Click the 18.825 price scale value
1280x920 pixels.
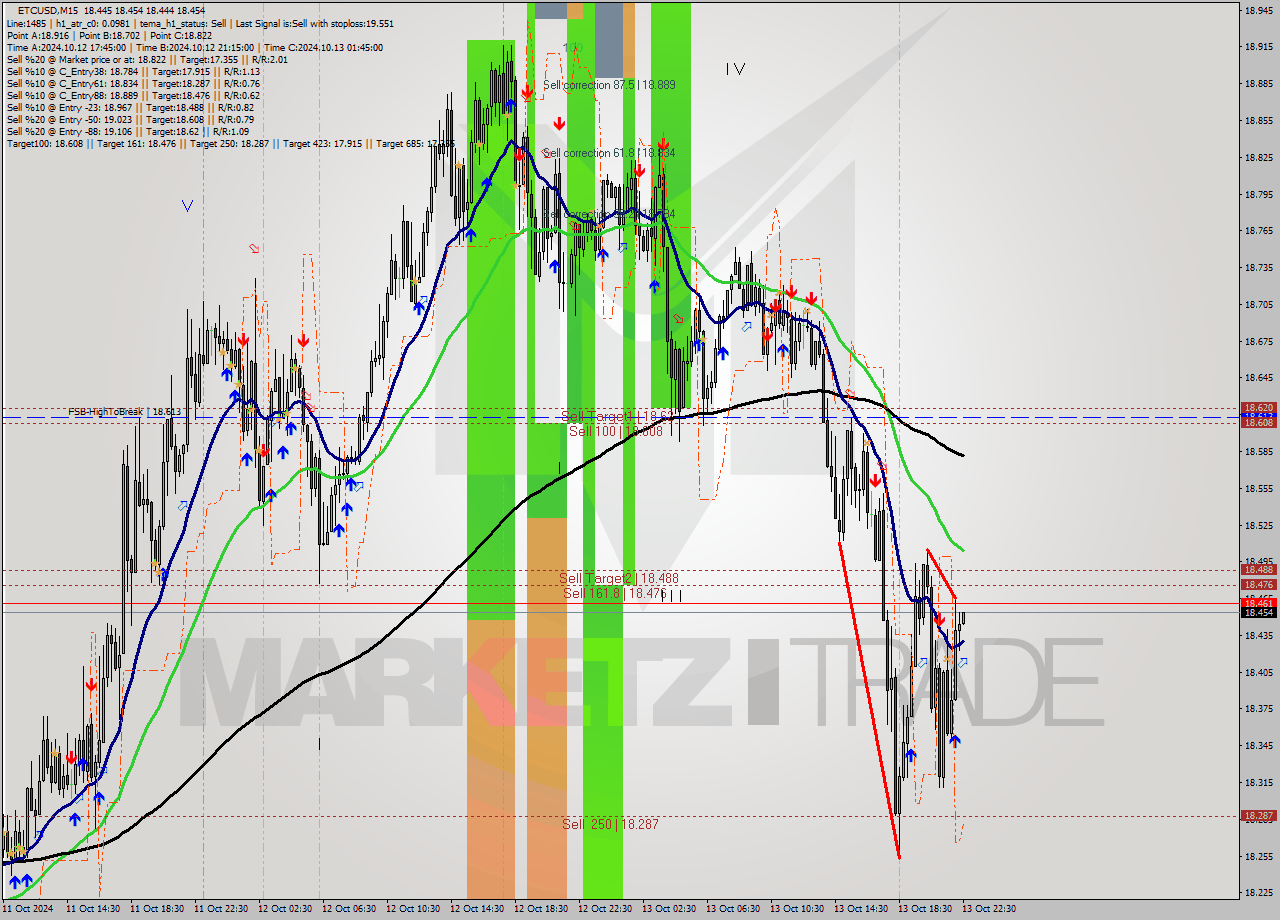(1259, 157)
